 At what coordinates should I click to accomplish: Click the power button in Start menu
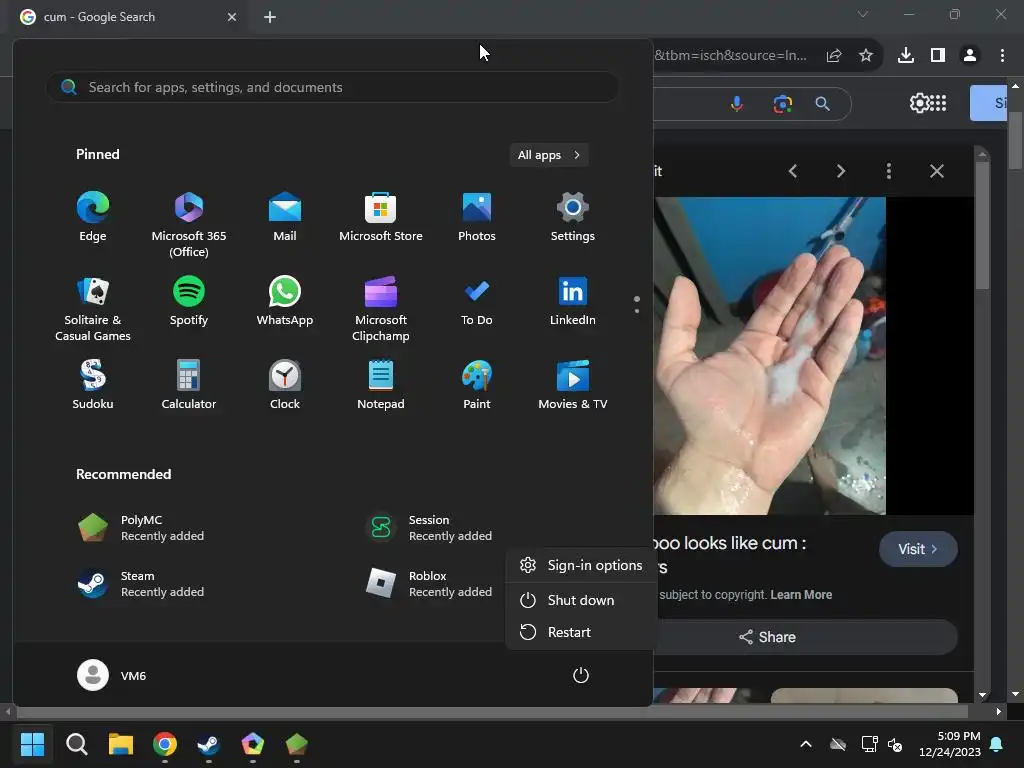click(581, 675)
